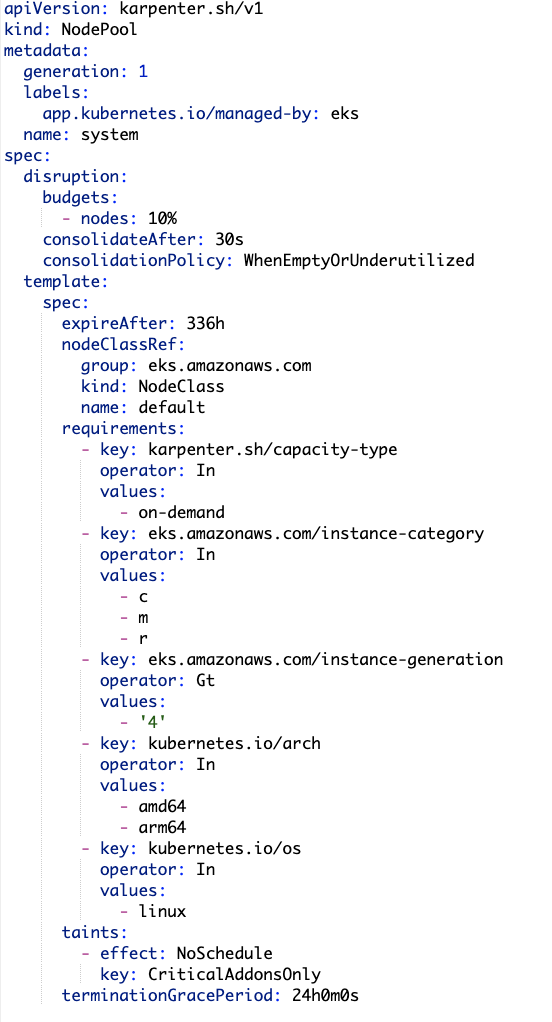The height and width of the screenshot is (1022, 552).
Task: Click the app.kubernetes.io/managed-by label key
Action: [x=181, y=114]
